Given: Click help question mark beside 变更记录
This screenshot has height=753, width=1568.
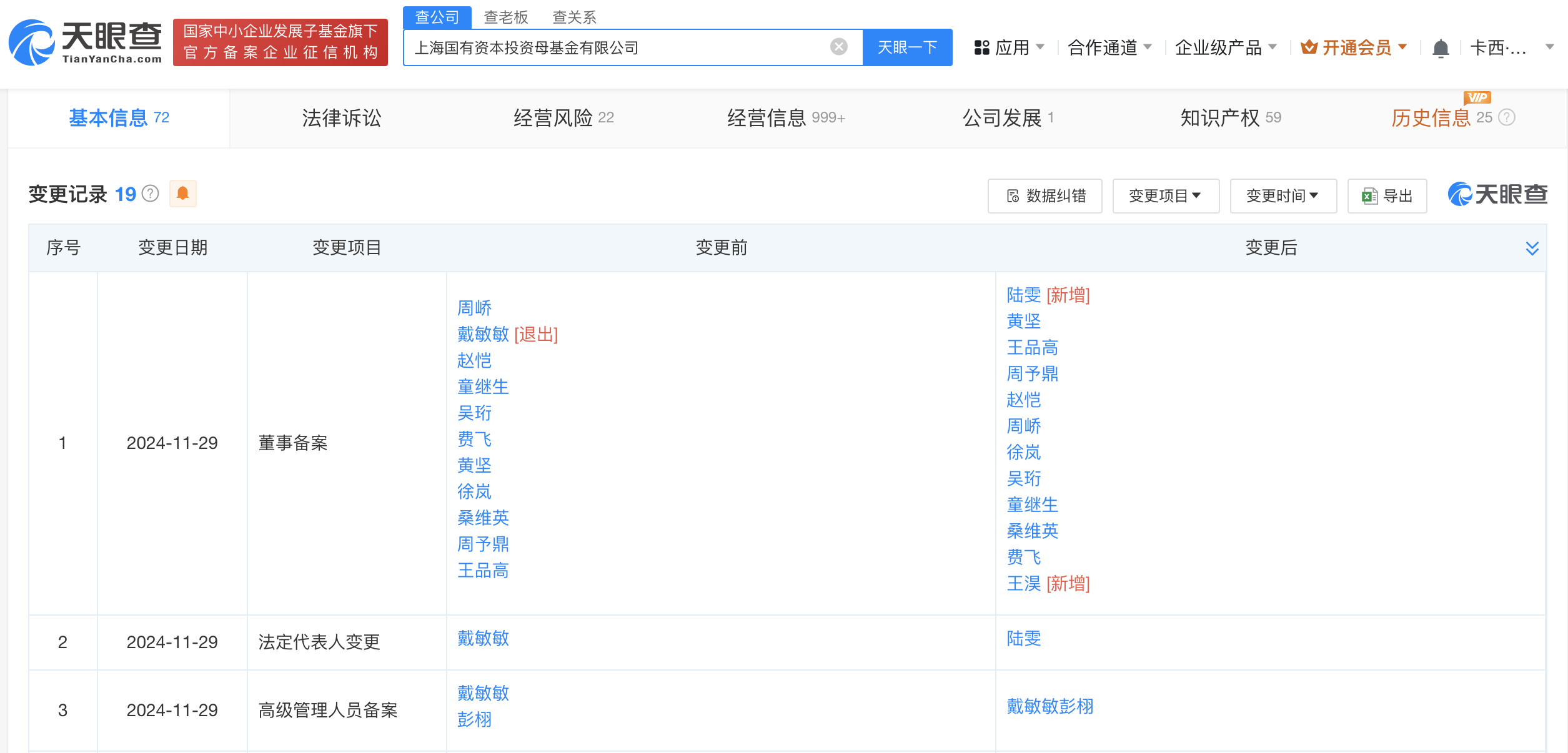Looking at the screenshot, I should [x=151, y=194].
